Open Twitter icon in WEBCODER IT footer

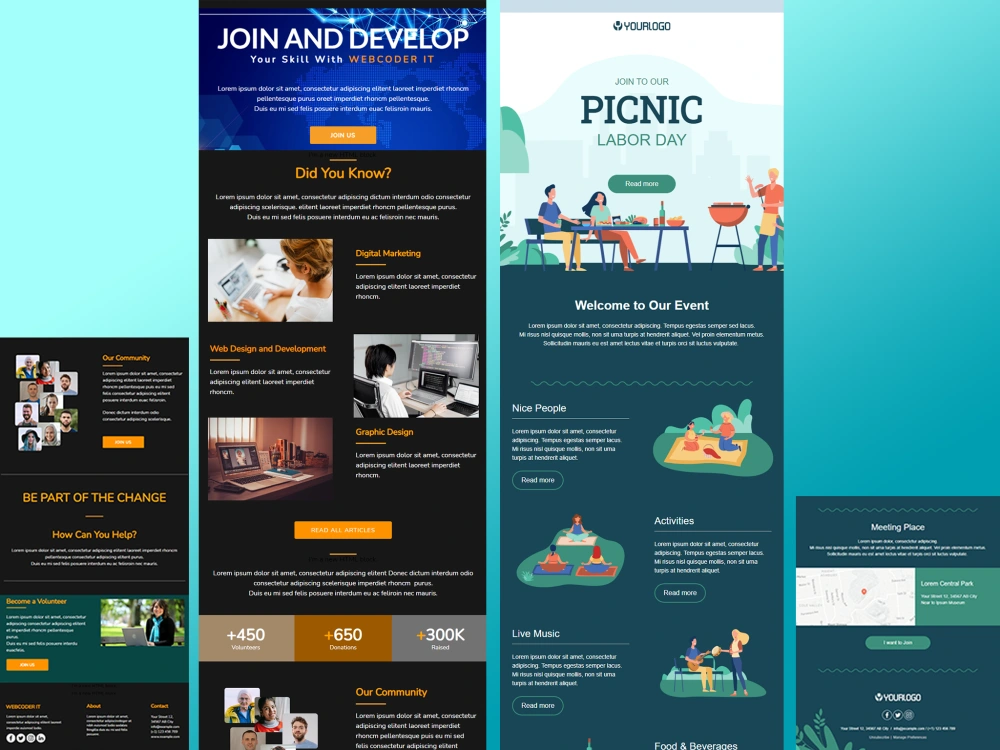click(20, 738)
